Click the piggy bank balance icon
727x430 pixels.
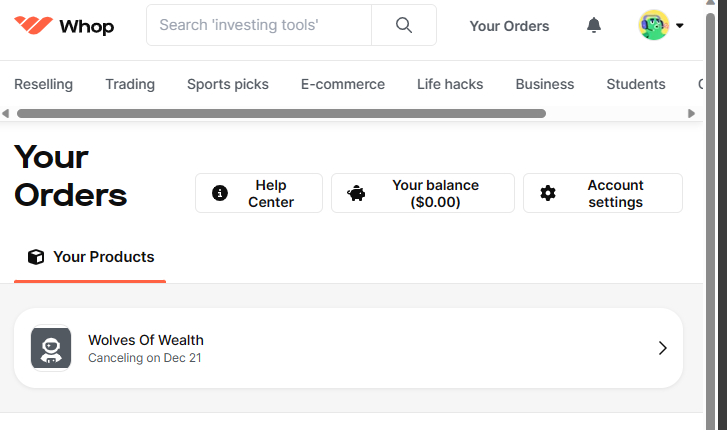357,193
